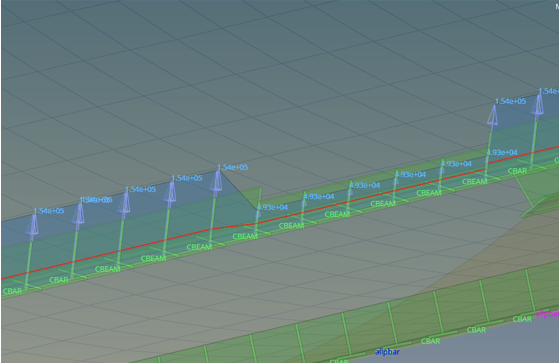Click the partial M text in the top corner
The height and width of the screenshot is (363, 559).
(x=557, y=6)
